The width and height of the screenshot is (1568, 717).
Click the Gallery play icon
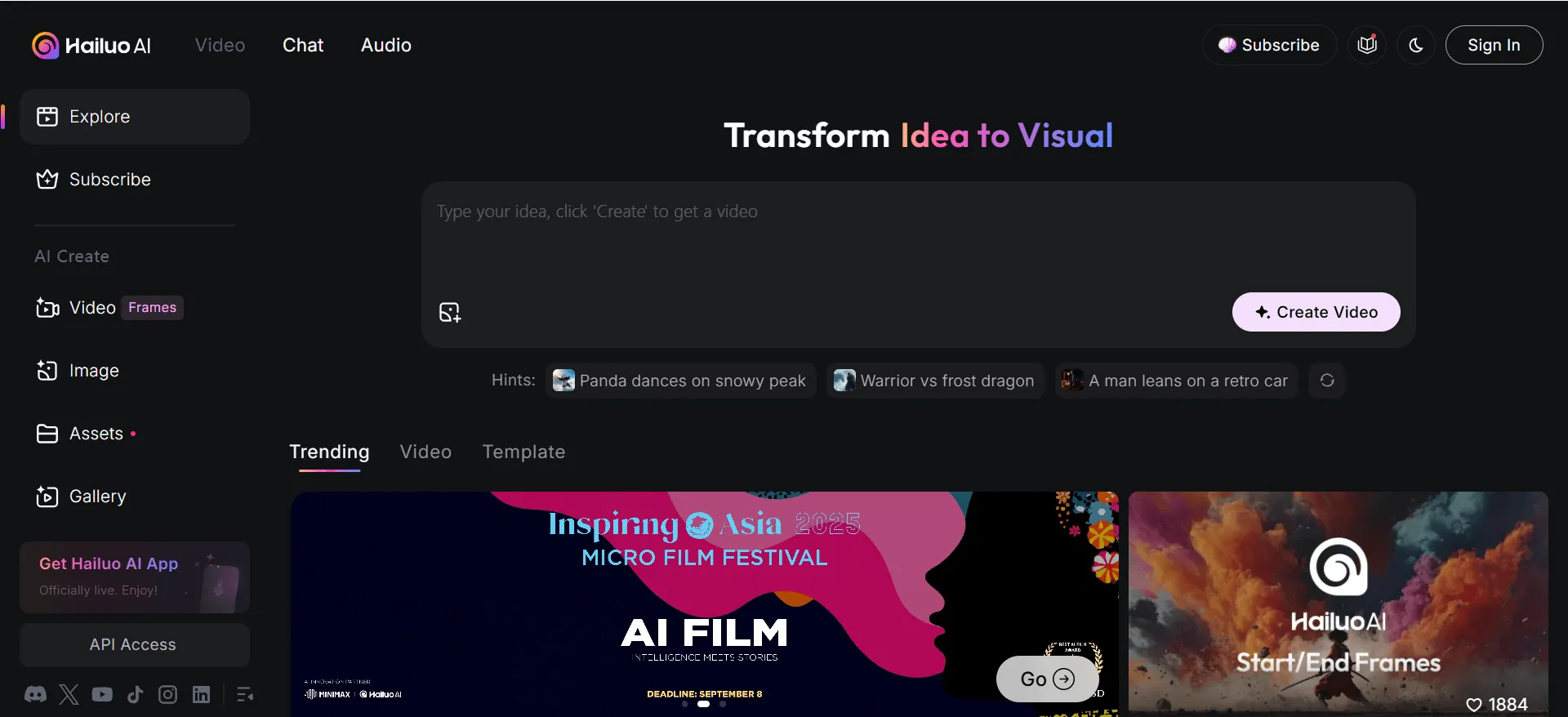point(47,497)
